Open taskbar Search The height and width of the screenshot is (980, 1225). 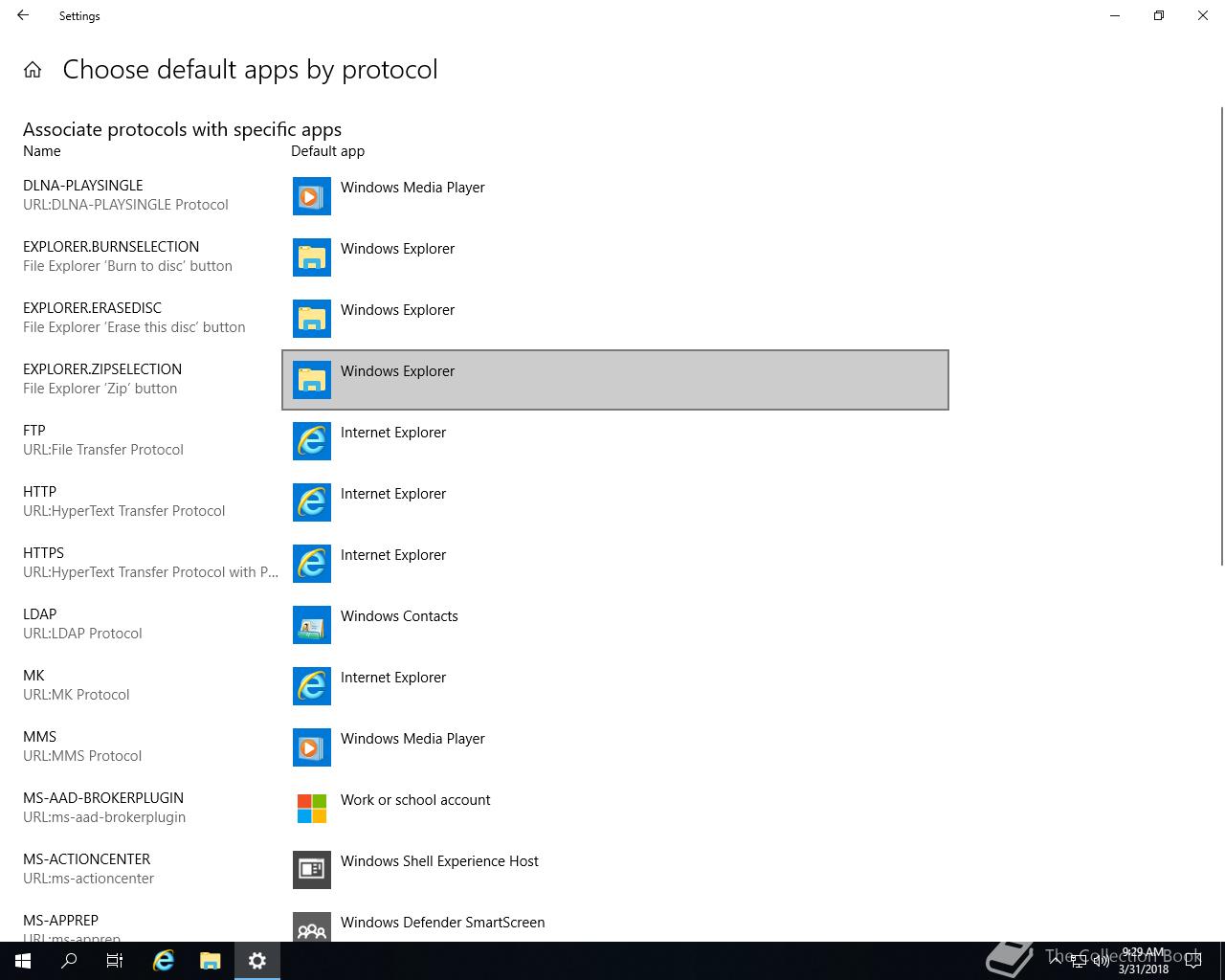69,961
